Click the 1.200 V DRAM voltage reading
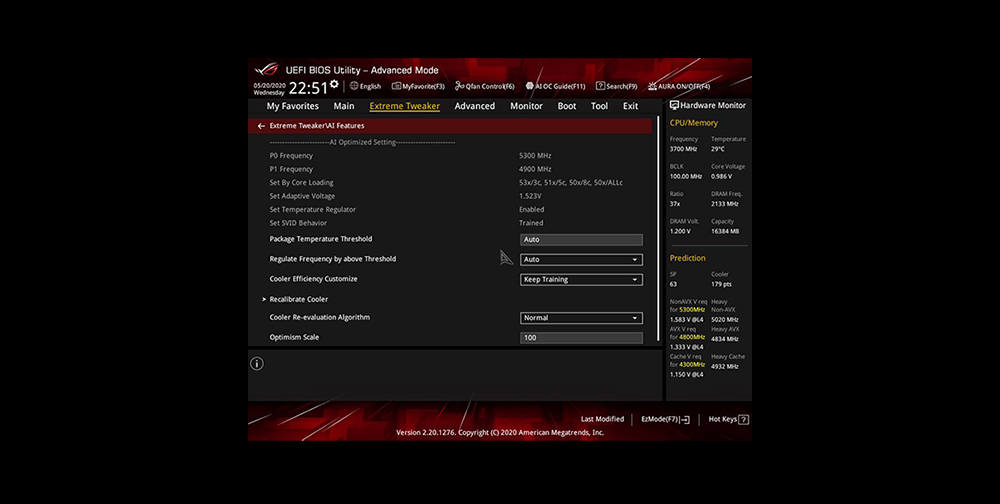 pyautogui.click(x=680, y=231)
